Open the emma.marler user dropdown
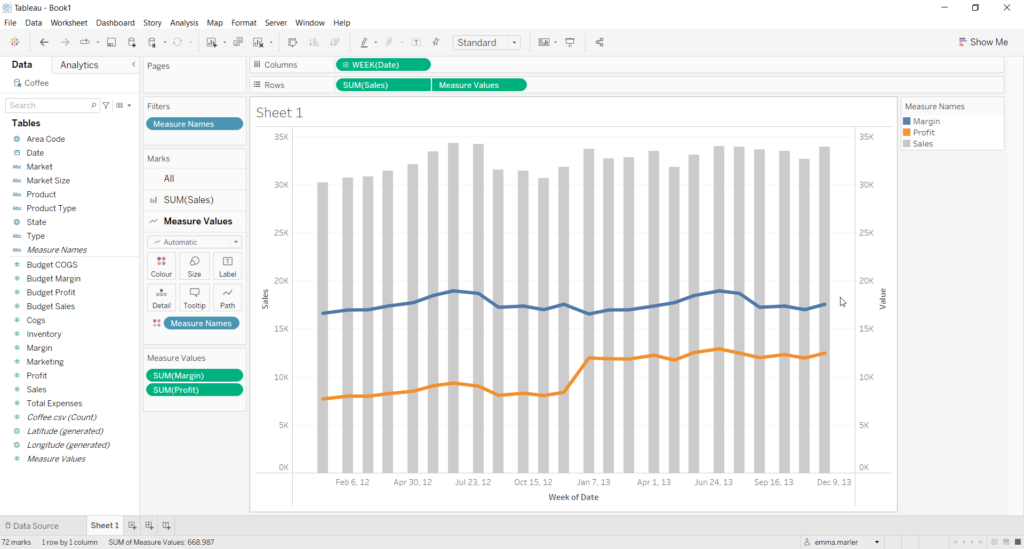The height and width of the screenshot is (549, 1024). pos(877,542)
